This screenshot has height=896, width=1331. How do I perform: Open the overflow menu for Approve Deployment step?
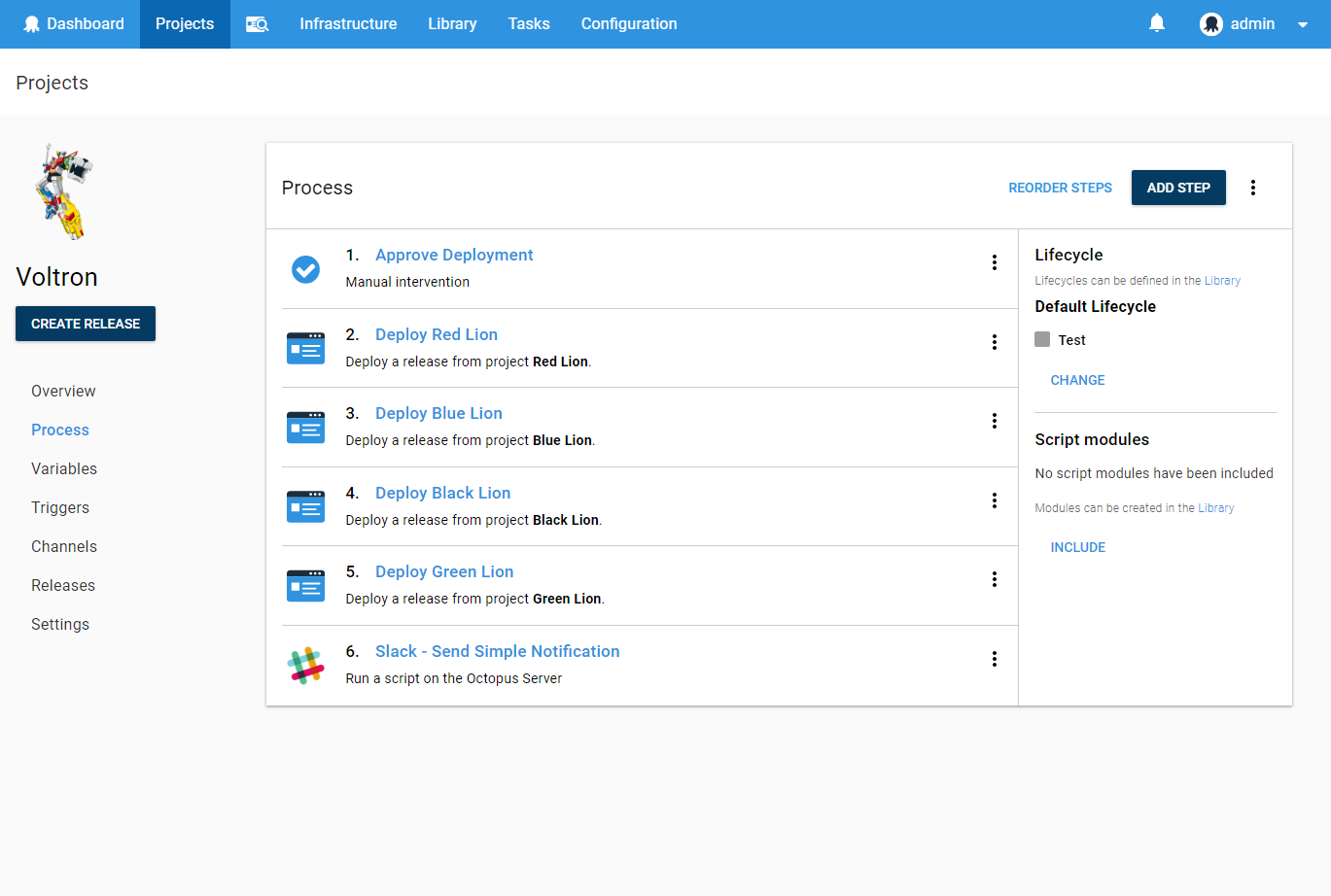click(x=995, y=262)
